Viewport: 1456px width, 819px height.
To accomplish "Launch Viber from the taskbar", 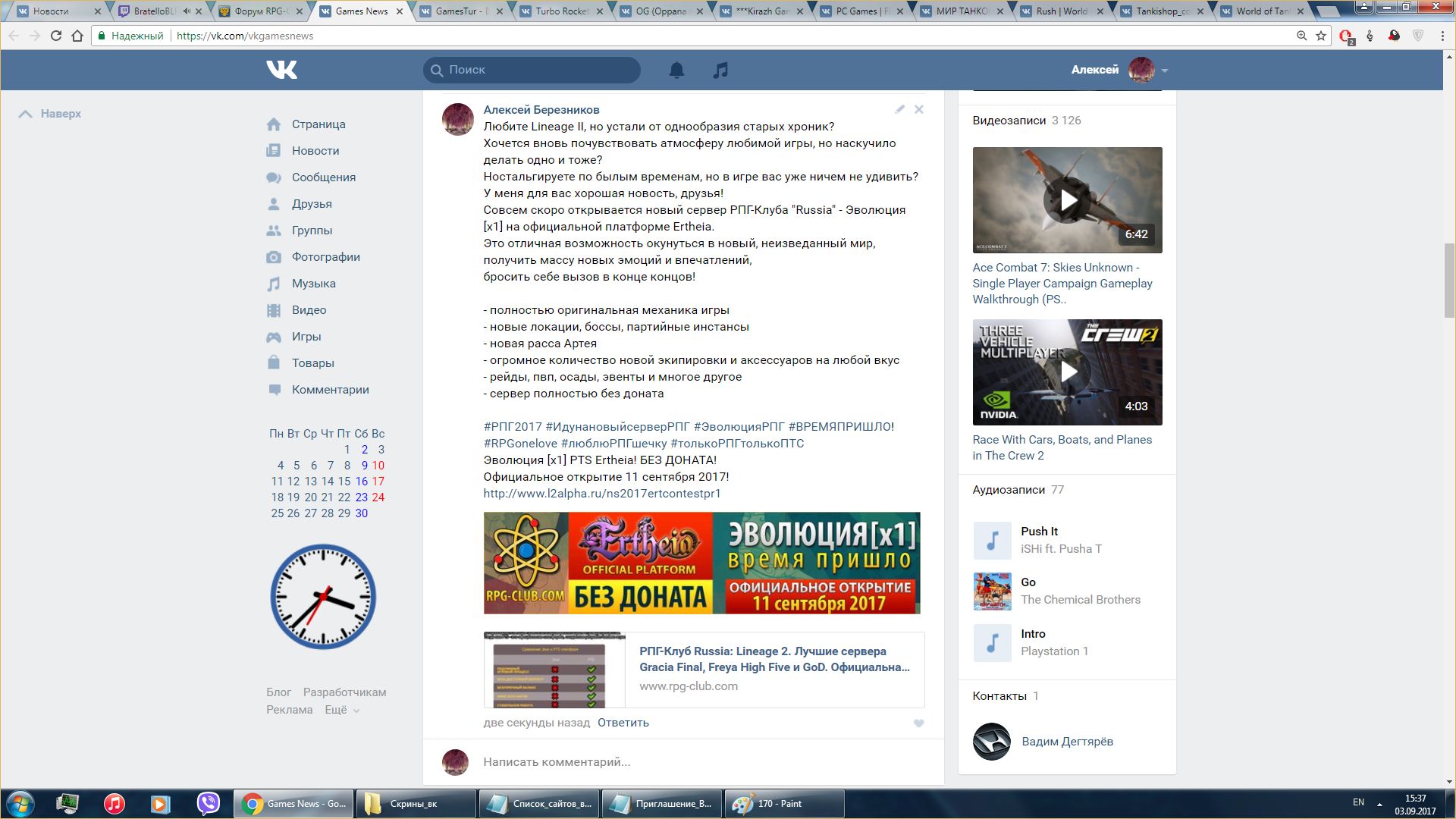I will 208,804.
